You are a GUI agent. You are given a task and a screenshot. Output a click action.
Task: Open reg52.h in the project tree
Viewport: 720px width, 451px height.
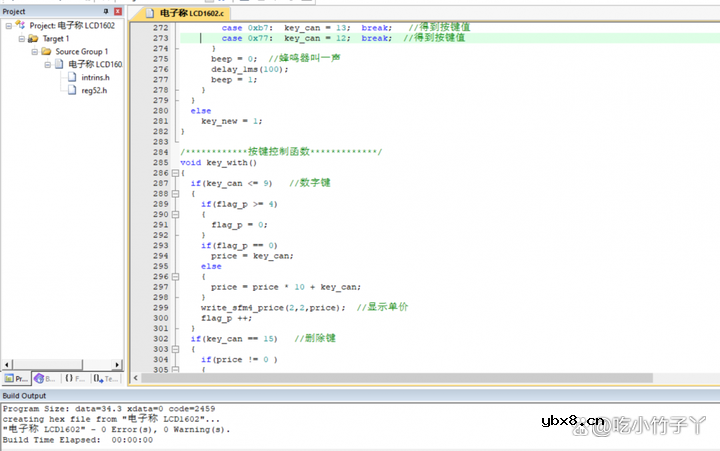tap(93, 90)
